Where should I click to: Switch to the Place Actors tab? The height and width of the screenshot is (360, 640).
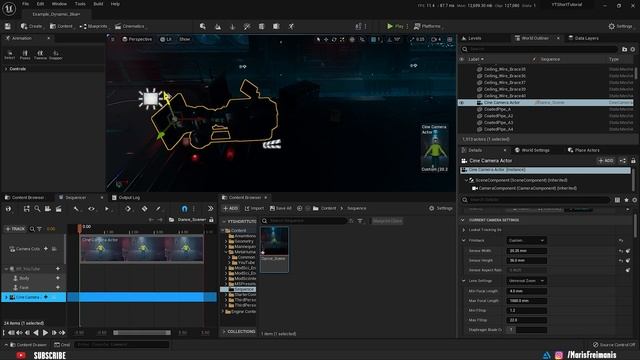pos(583,150)
